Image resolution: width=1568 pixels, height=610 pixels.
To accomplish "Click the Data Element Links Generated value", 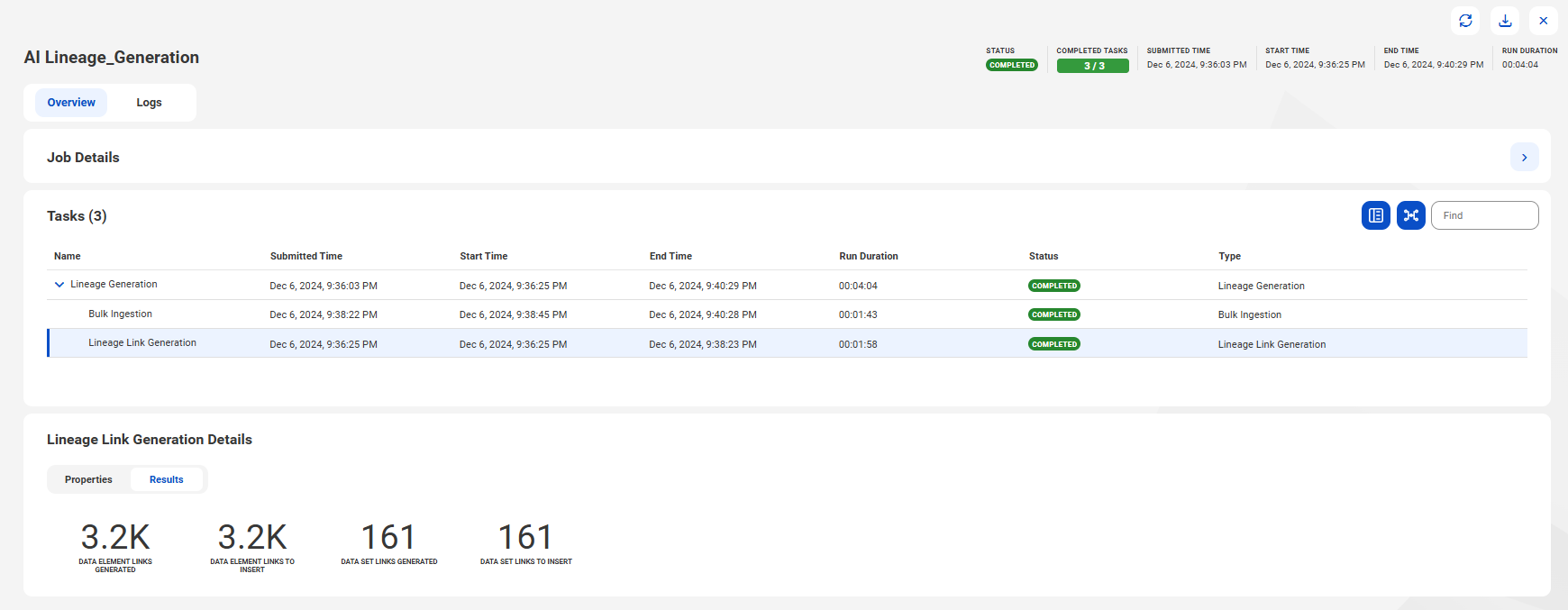I will (115, 537).
